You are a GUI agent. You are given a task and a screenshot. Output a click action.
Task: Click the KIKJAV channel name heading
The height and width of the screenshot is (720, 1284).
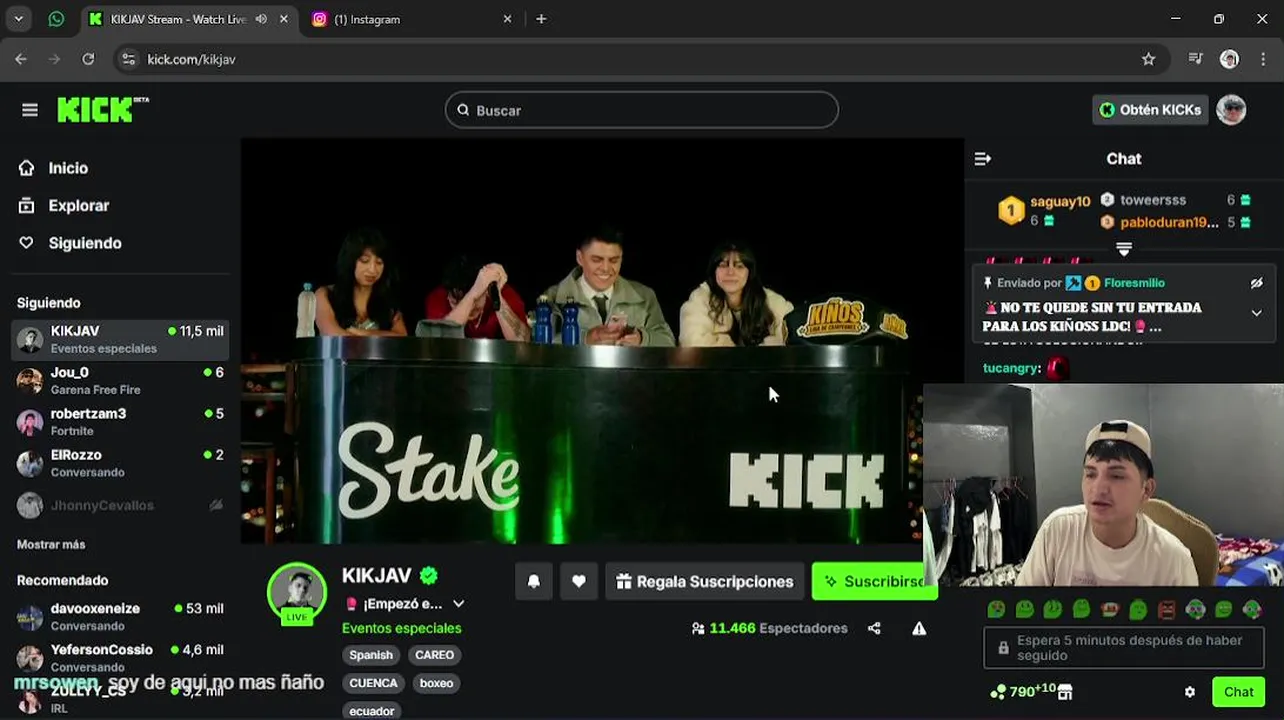point(377,575)
